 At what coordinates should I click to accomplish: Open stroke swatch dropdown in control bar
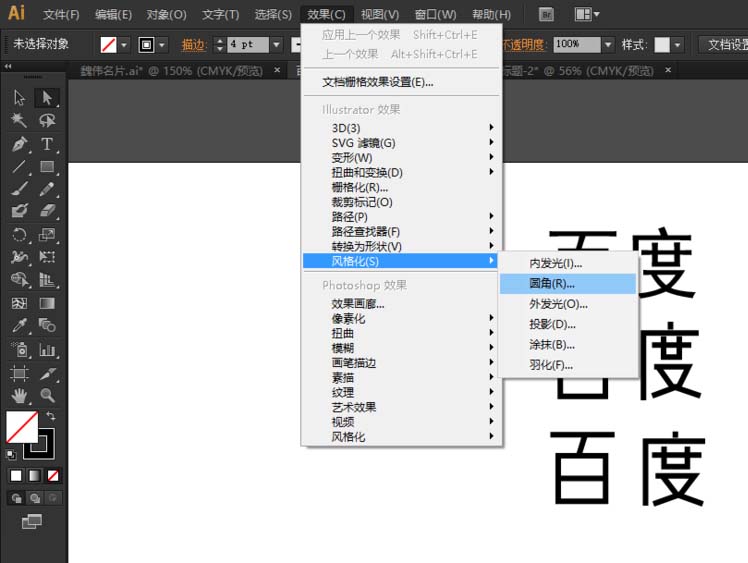coord(162,45)
